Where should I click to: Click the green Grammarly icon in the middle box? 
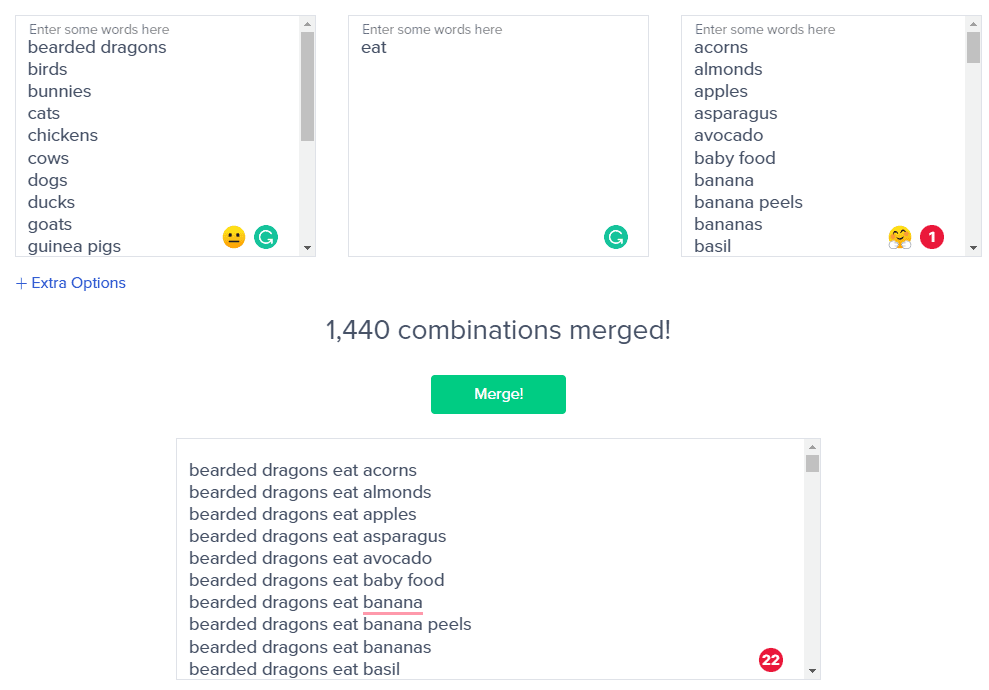point(616,237)
